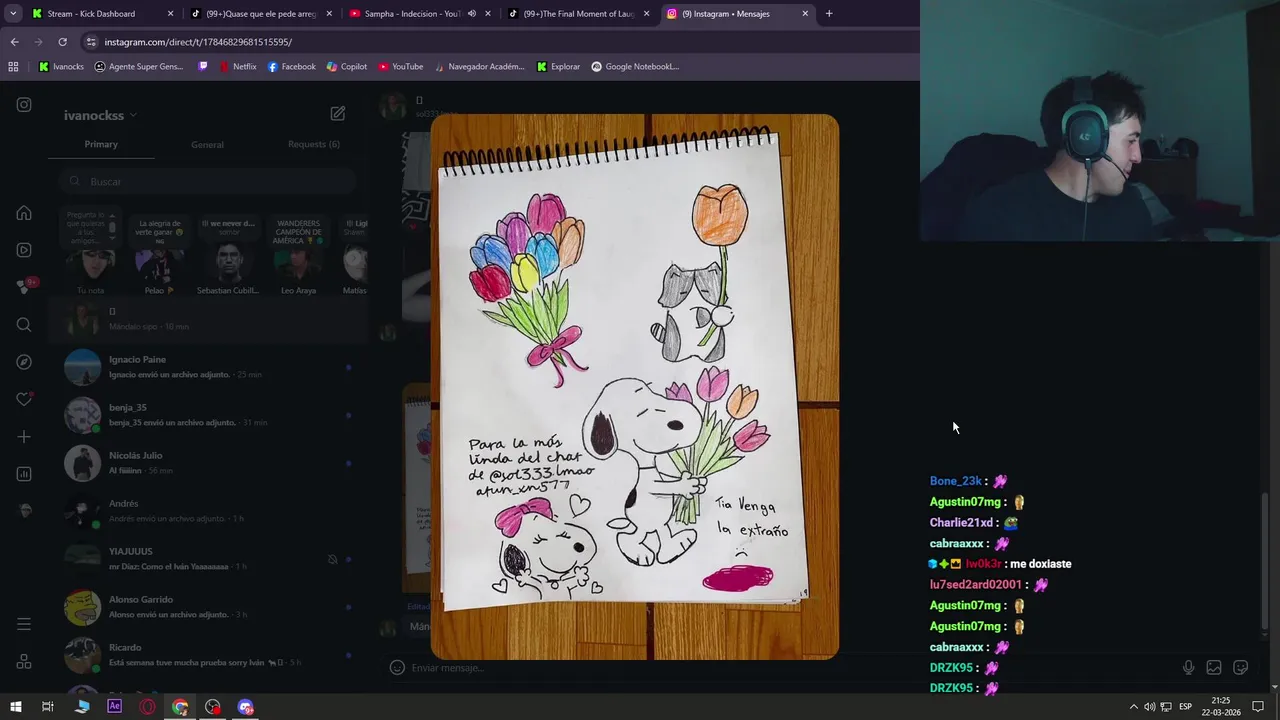Open the Andrés conversation
This screenshot has height=720, width=1280.
[207, 511]
